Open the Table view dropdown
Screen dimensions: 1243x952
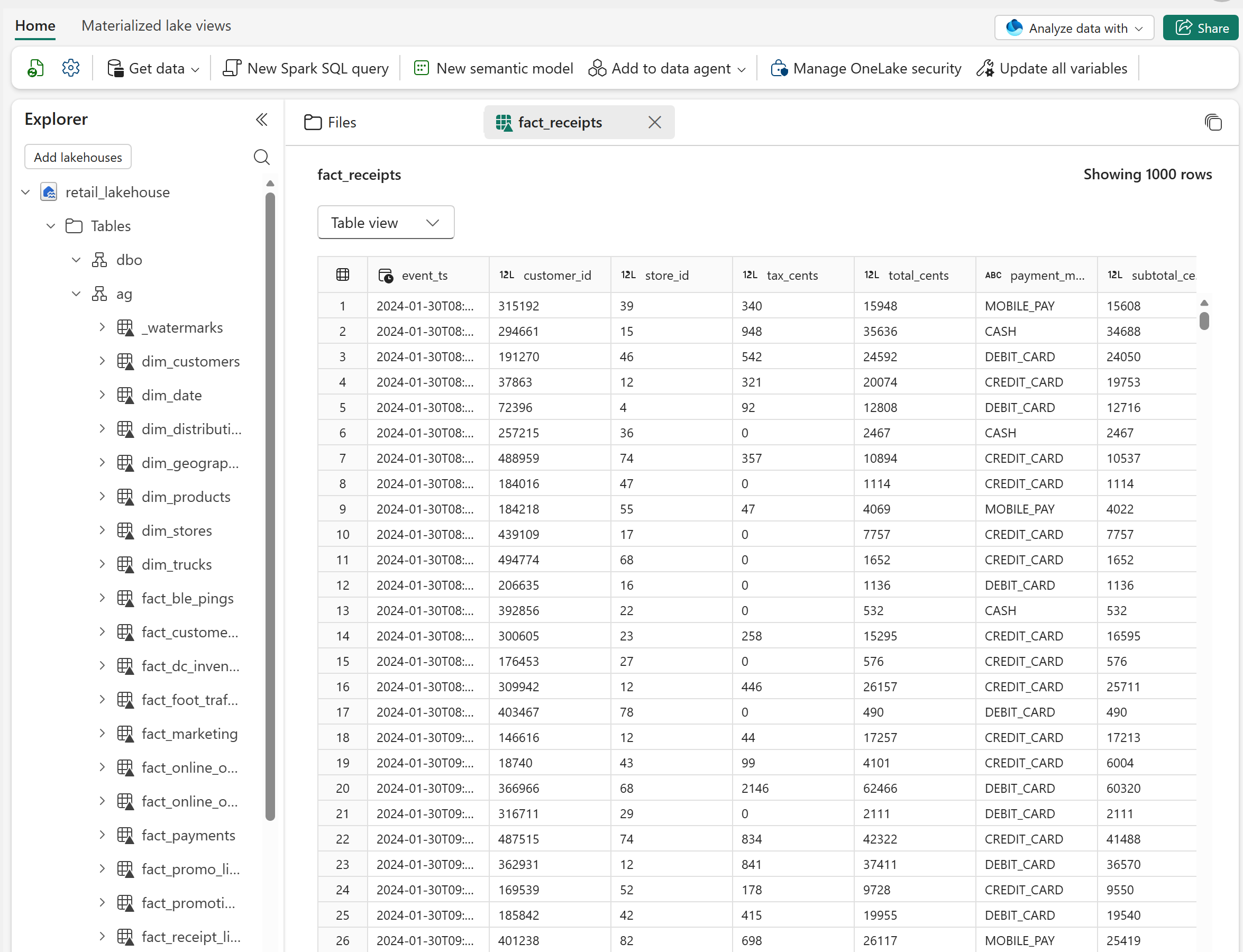coord(386,223)
